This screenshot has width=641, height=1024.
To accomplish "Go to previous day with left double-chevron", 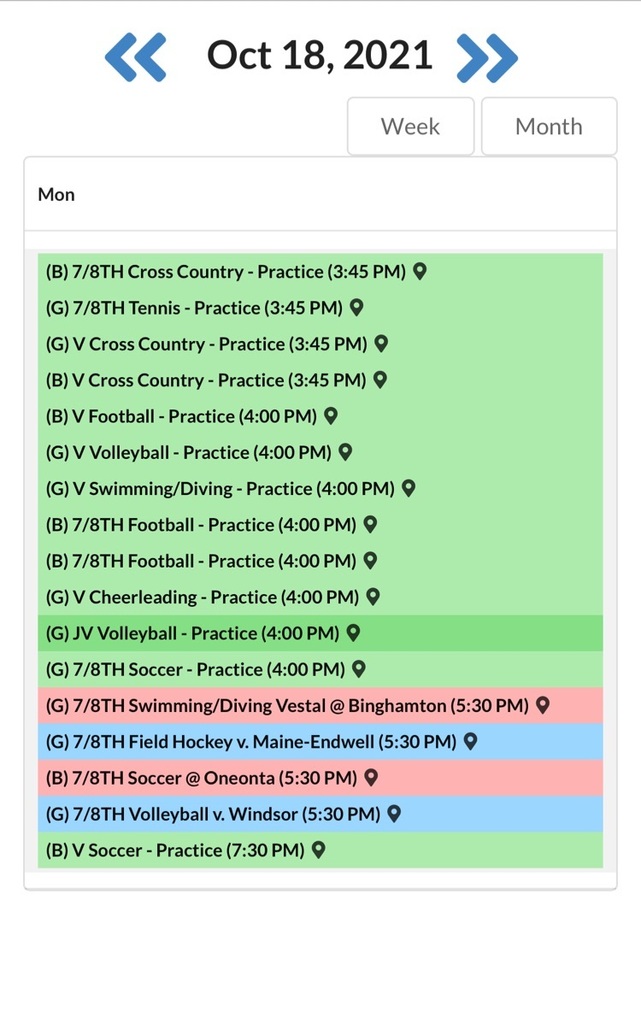I will point(136,57).
